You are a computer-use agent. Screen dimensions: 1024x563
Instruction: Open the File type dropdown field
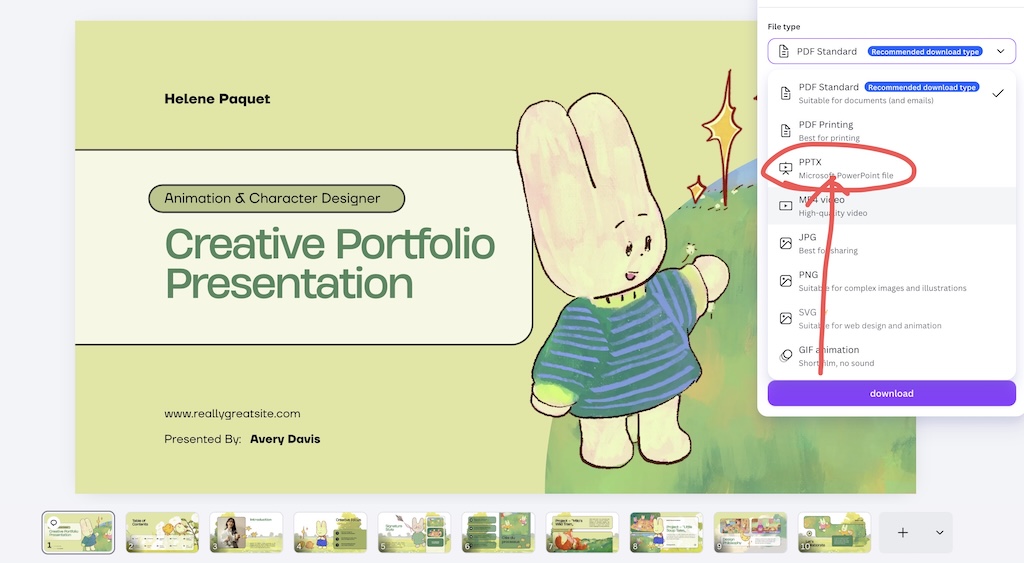click(x=891, y=51)
